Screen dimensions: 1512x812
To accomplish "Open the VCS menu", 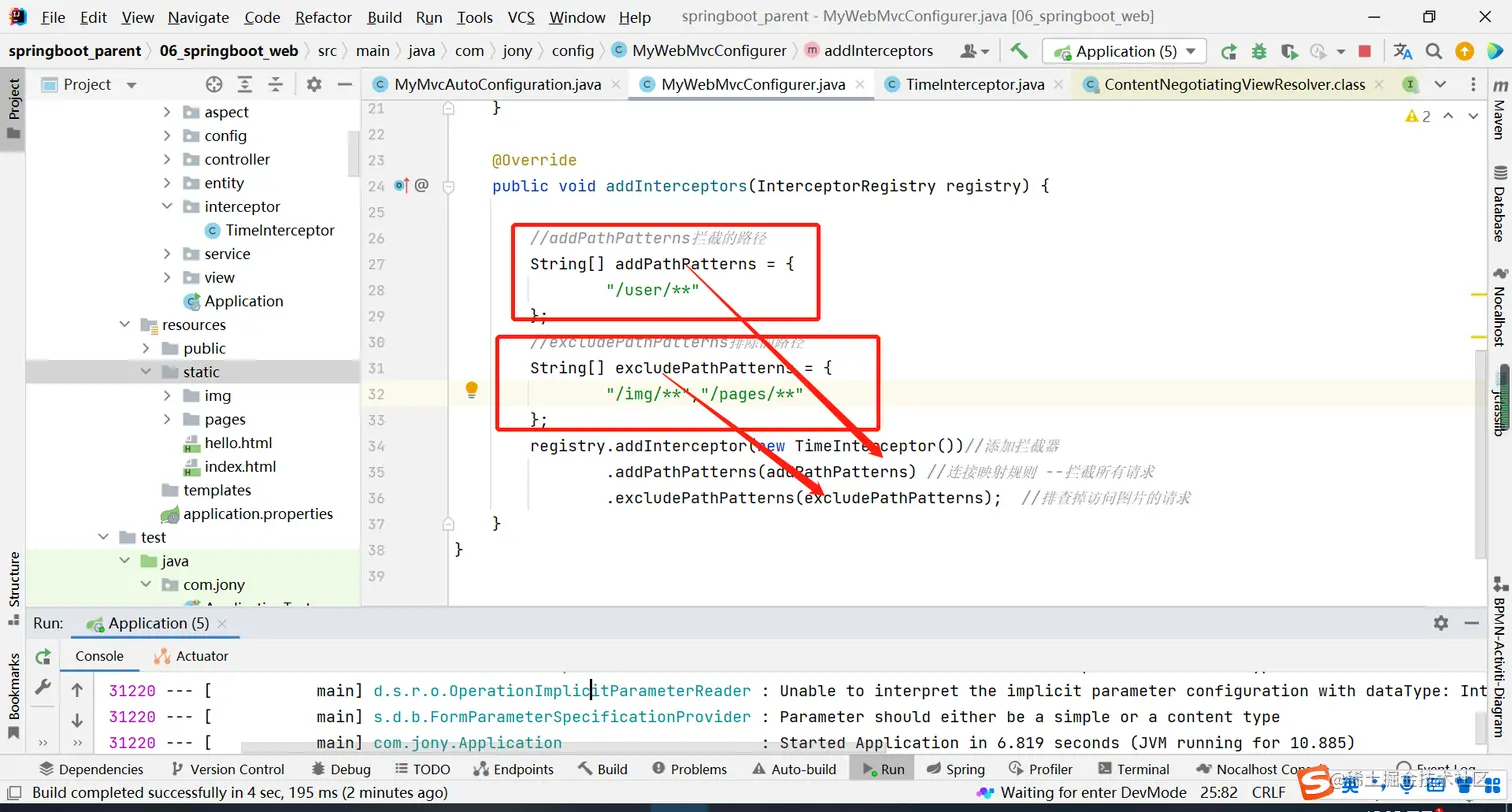I will tap(521, 17).
